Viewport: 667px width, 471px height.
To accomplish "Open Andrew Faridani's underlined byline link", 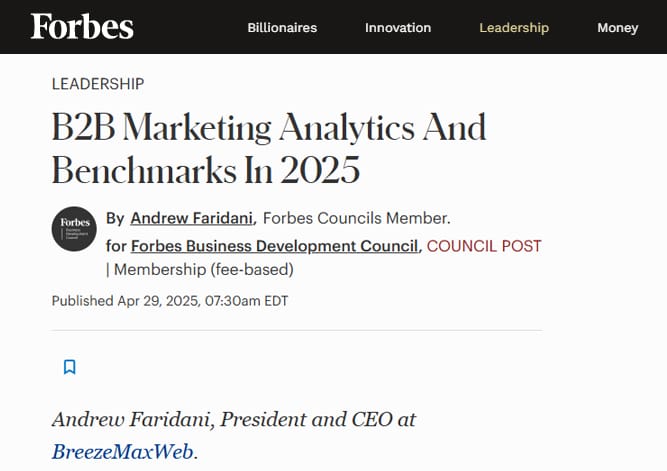I will [x=192, y=218].
